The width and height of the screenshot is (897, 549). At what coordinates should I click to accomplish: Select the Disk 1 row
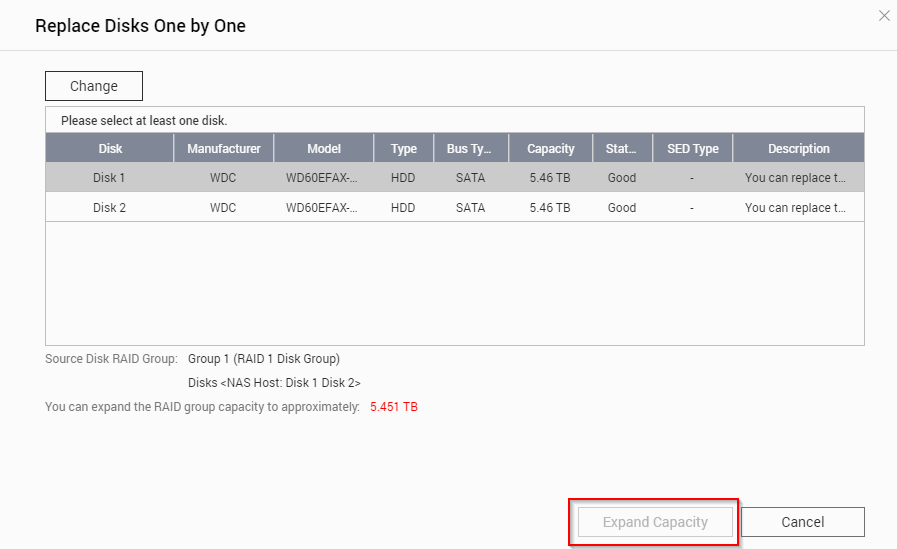coord(109,177)
